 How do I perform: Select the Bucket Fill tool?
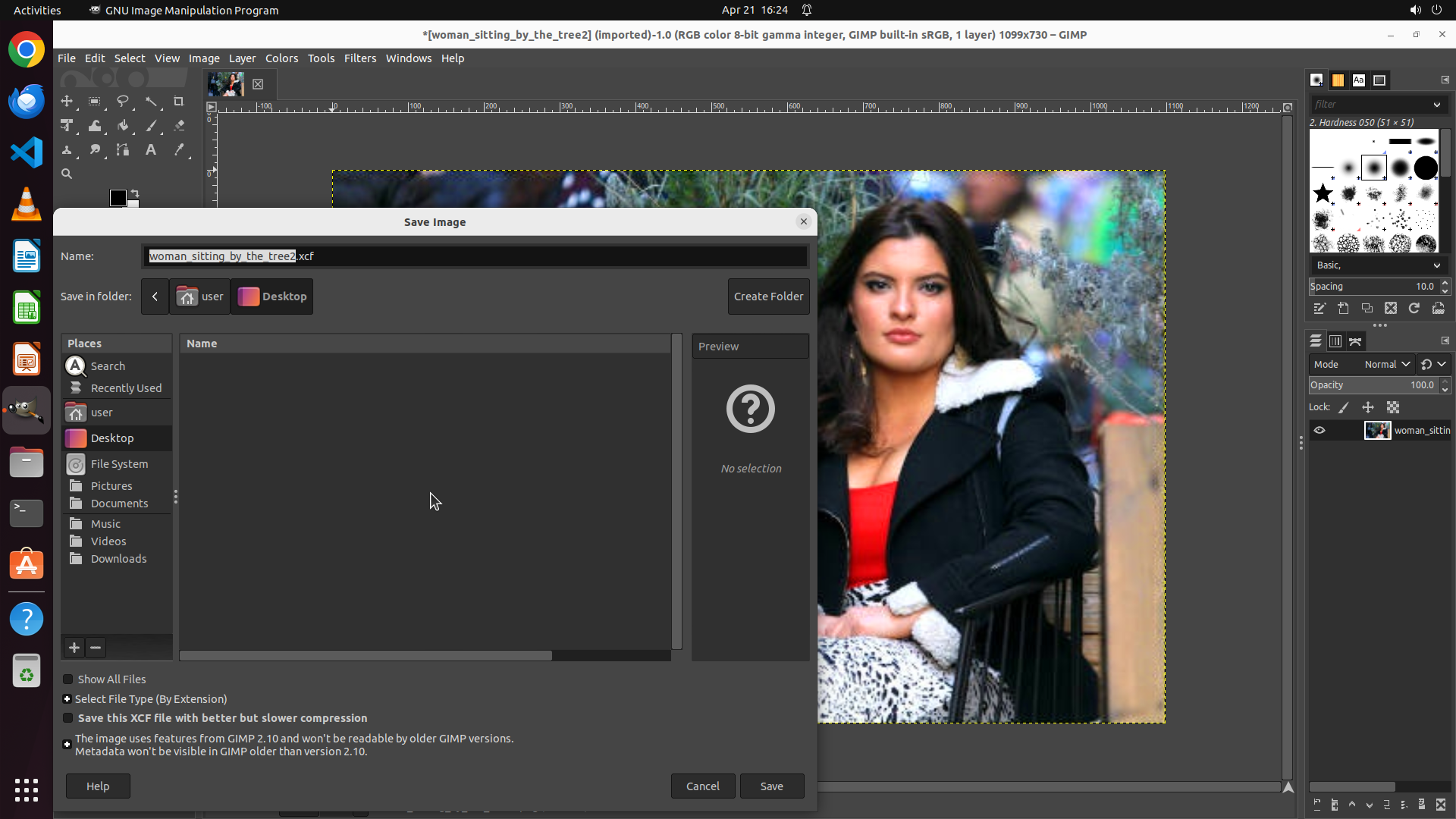[x=123, y=126]
